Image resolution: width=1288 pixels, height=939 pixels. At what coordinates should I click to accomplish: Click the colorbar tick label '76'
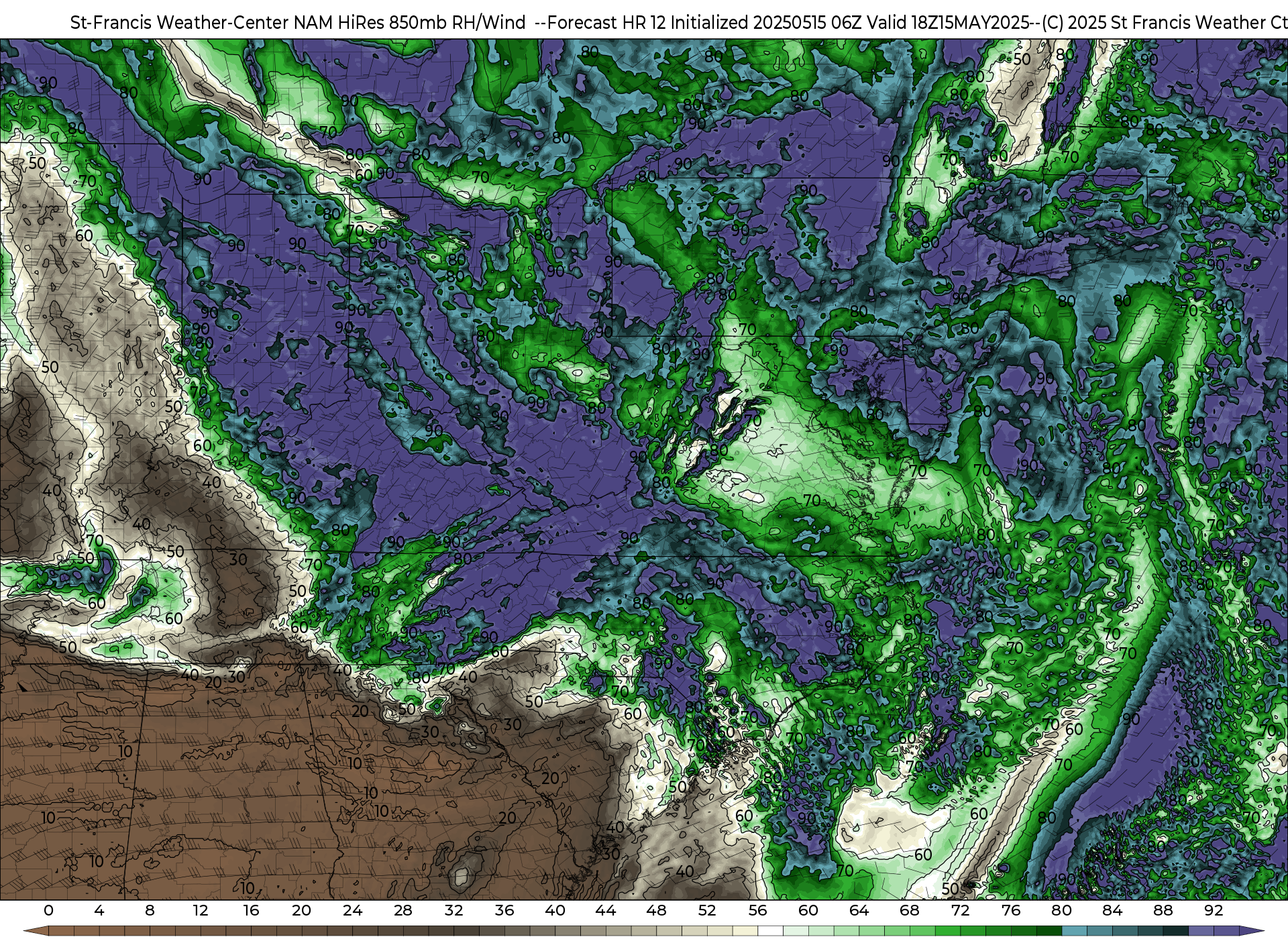1011,911
